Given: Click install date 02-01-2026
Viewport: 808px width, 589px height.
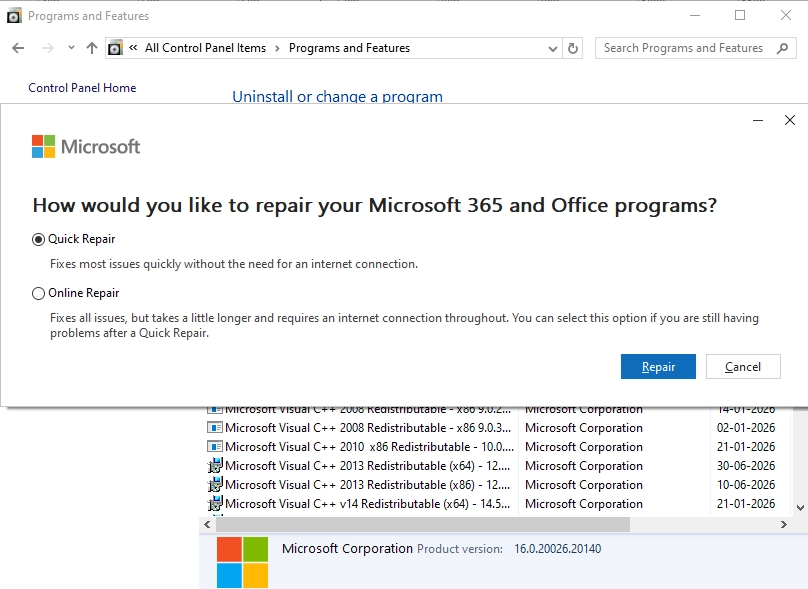Looking at the screenshot, I should [746, 428].
